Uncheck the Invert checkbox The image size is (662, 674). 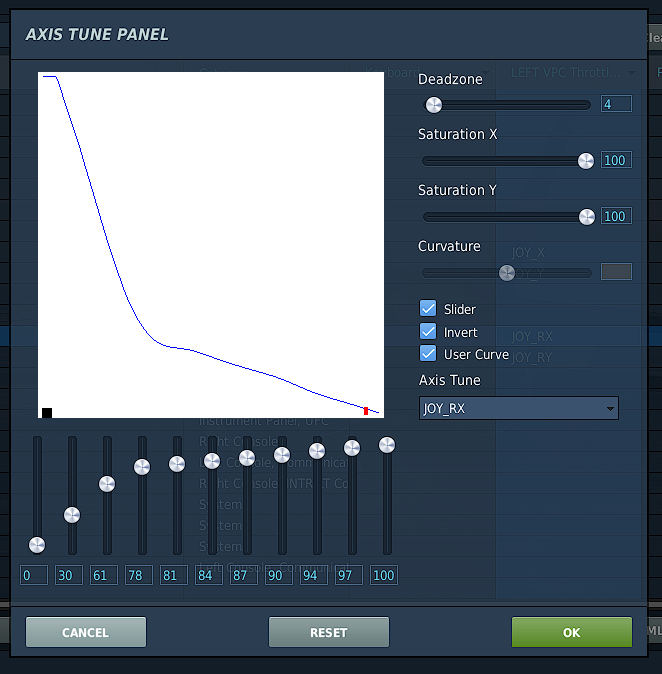click(x=428, y=331)
